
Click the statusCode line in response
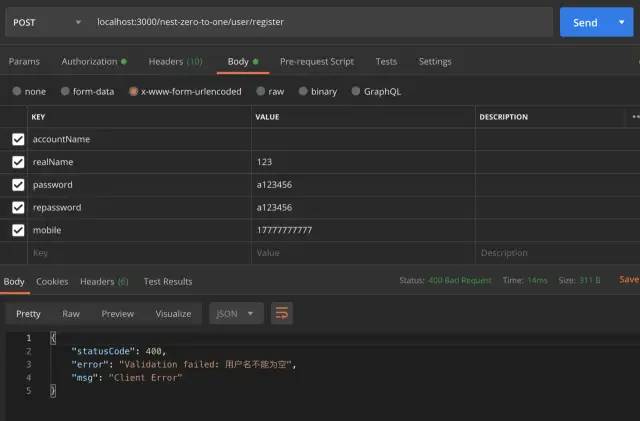(118, 351)
